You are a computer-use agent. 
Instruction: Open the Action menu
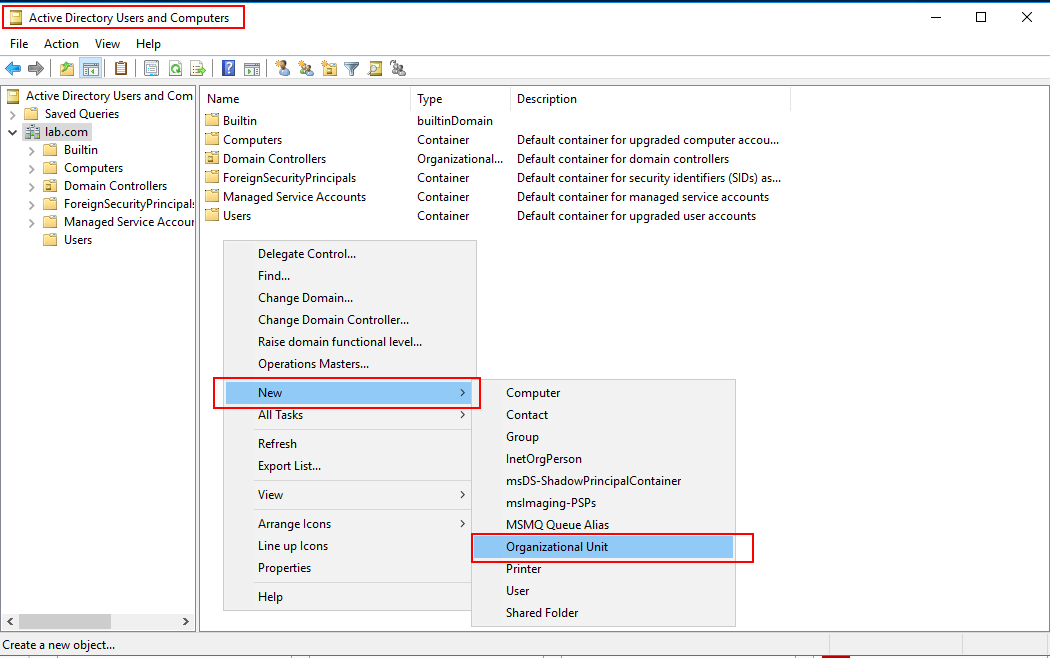61,44
